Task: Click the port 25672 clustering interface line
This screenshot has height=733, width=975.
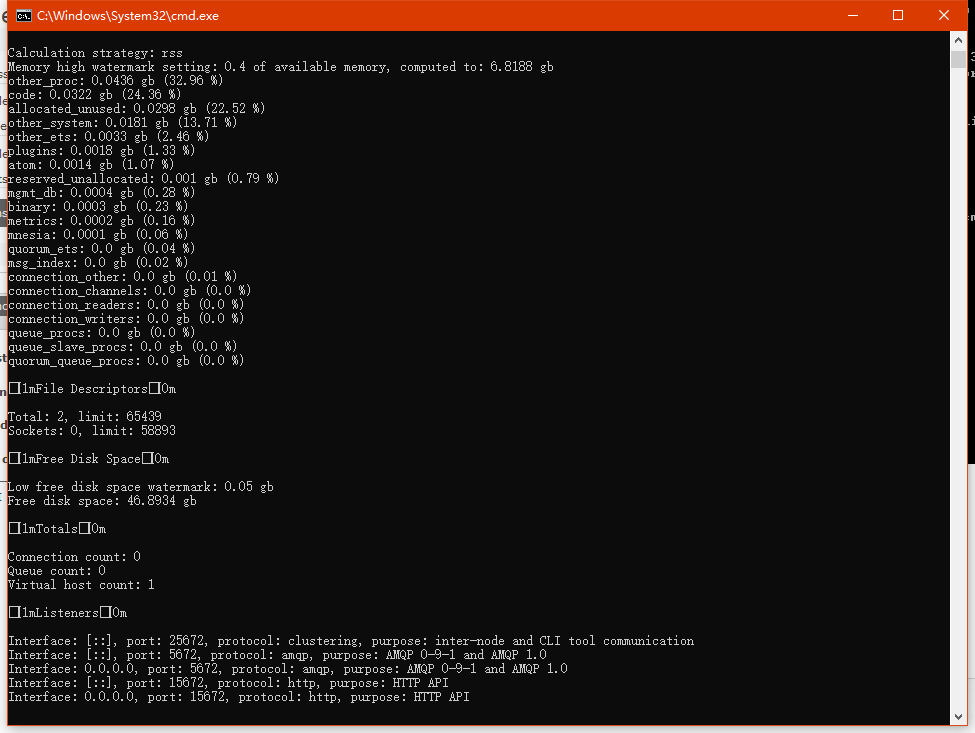Action: 350,641
